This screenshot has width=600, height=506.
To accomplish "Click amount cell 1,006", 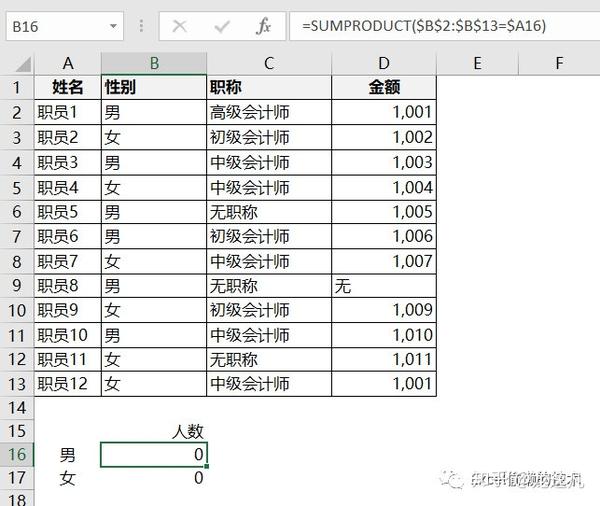I will tap(384, 237).
